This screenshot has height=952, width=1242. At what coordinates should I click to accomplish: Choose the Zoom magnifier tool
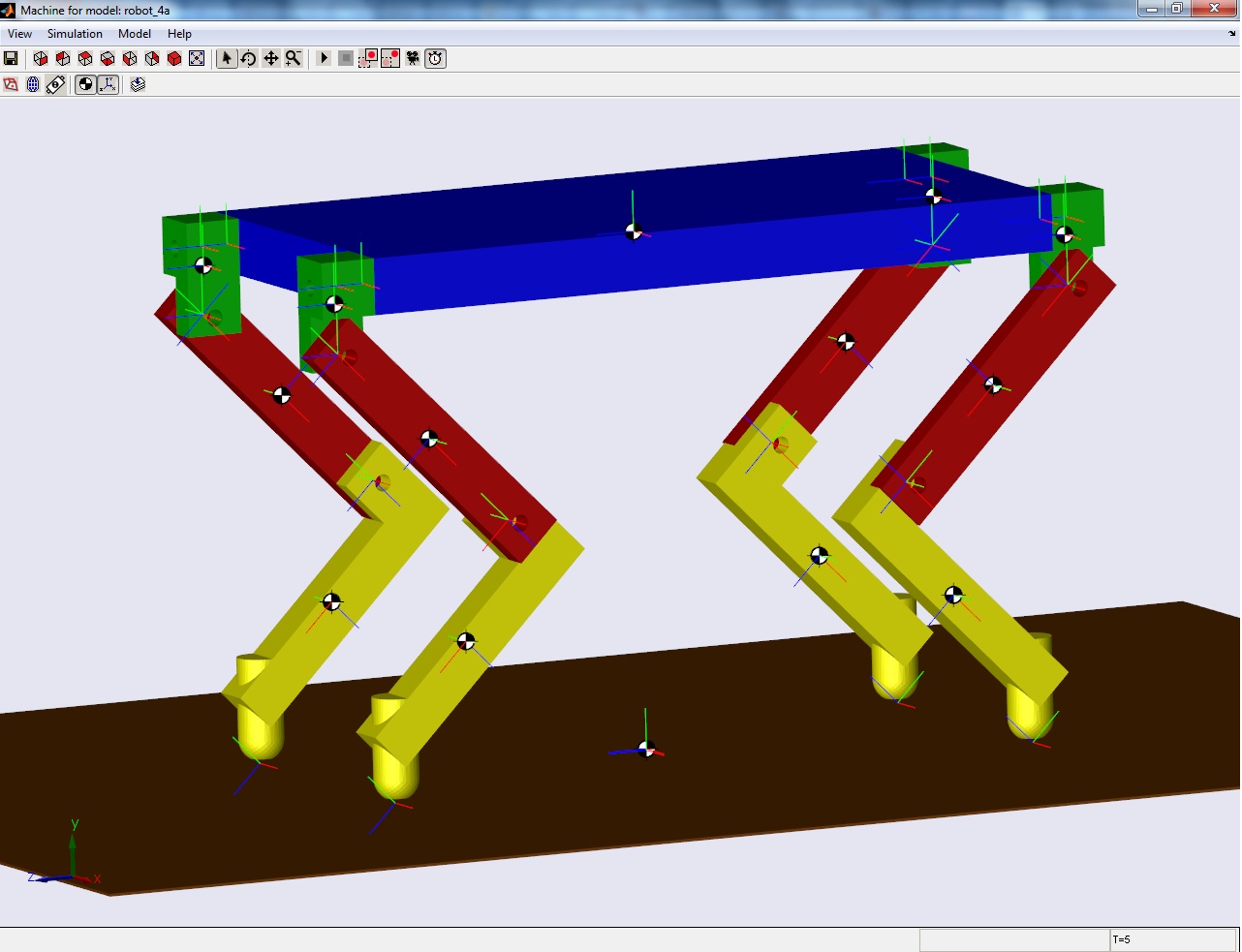point(293,58)
